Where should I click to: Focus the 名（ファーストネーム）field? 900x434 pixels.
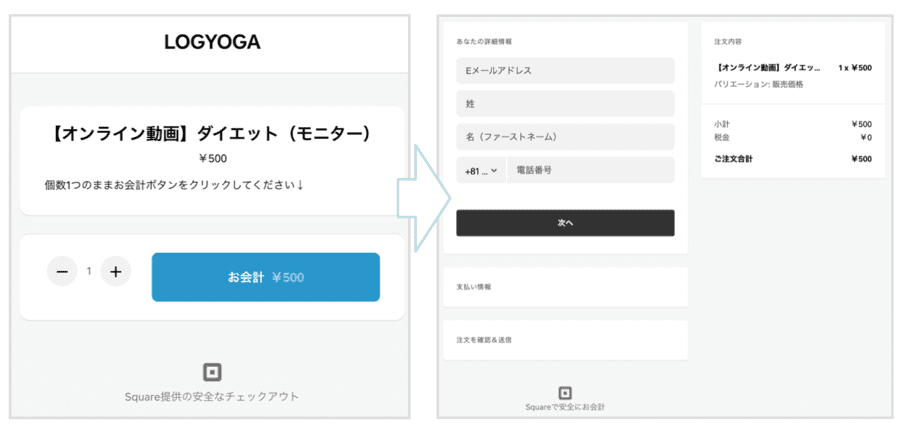click(565, 137)
